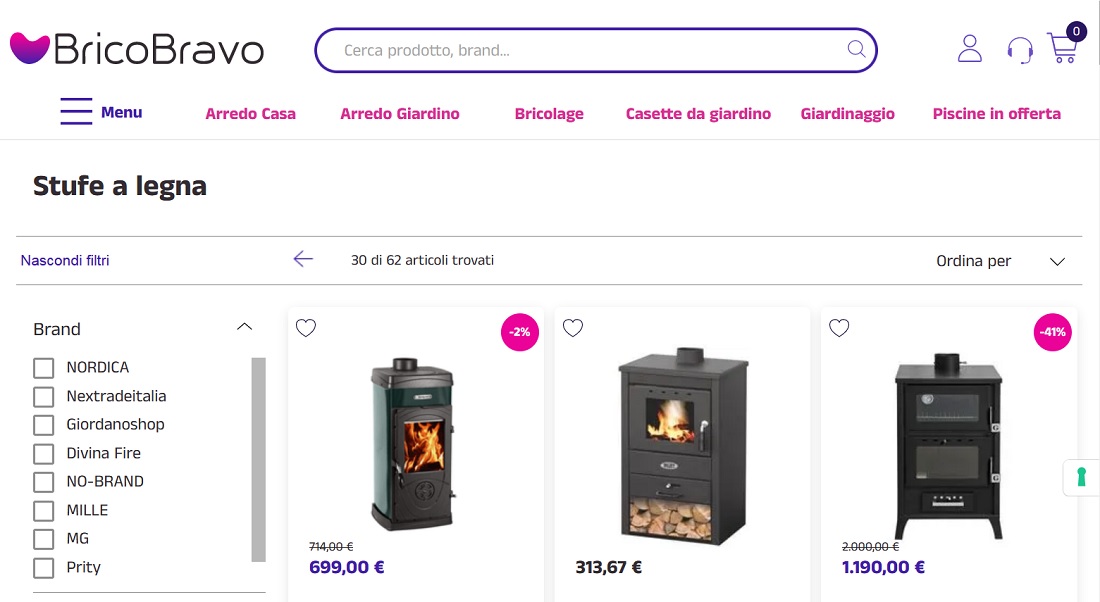Open the hamburger Menu icon
This screenshot has height=602, width=1100.
(76, 112)
